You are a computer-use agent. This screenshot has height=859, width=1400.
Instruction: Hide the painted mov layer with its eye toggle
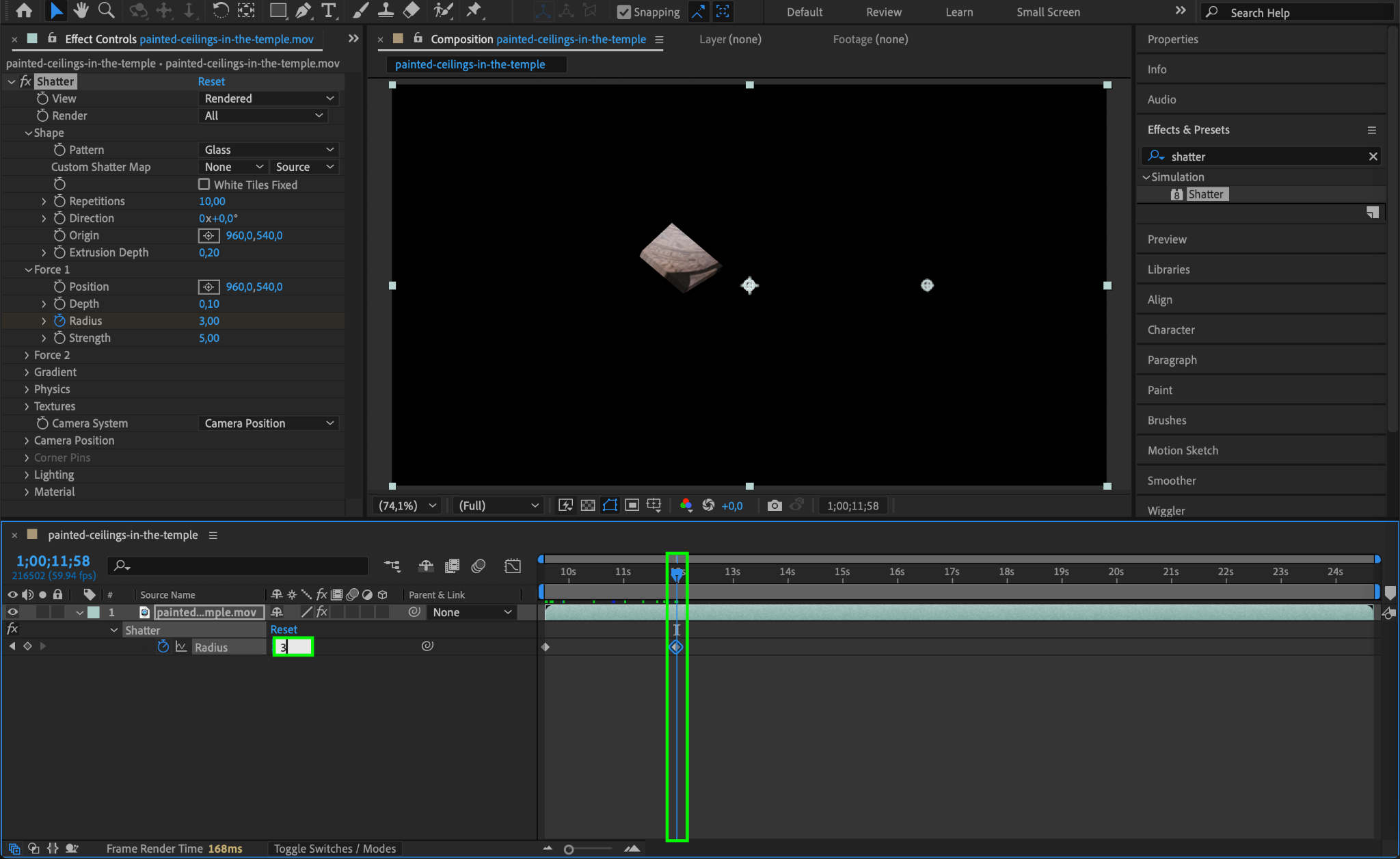(x=12, y=612)
